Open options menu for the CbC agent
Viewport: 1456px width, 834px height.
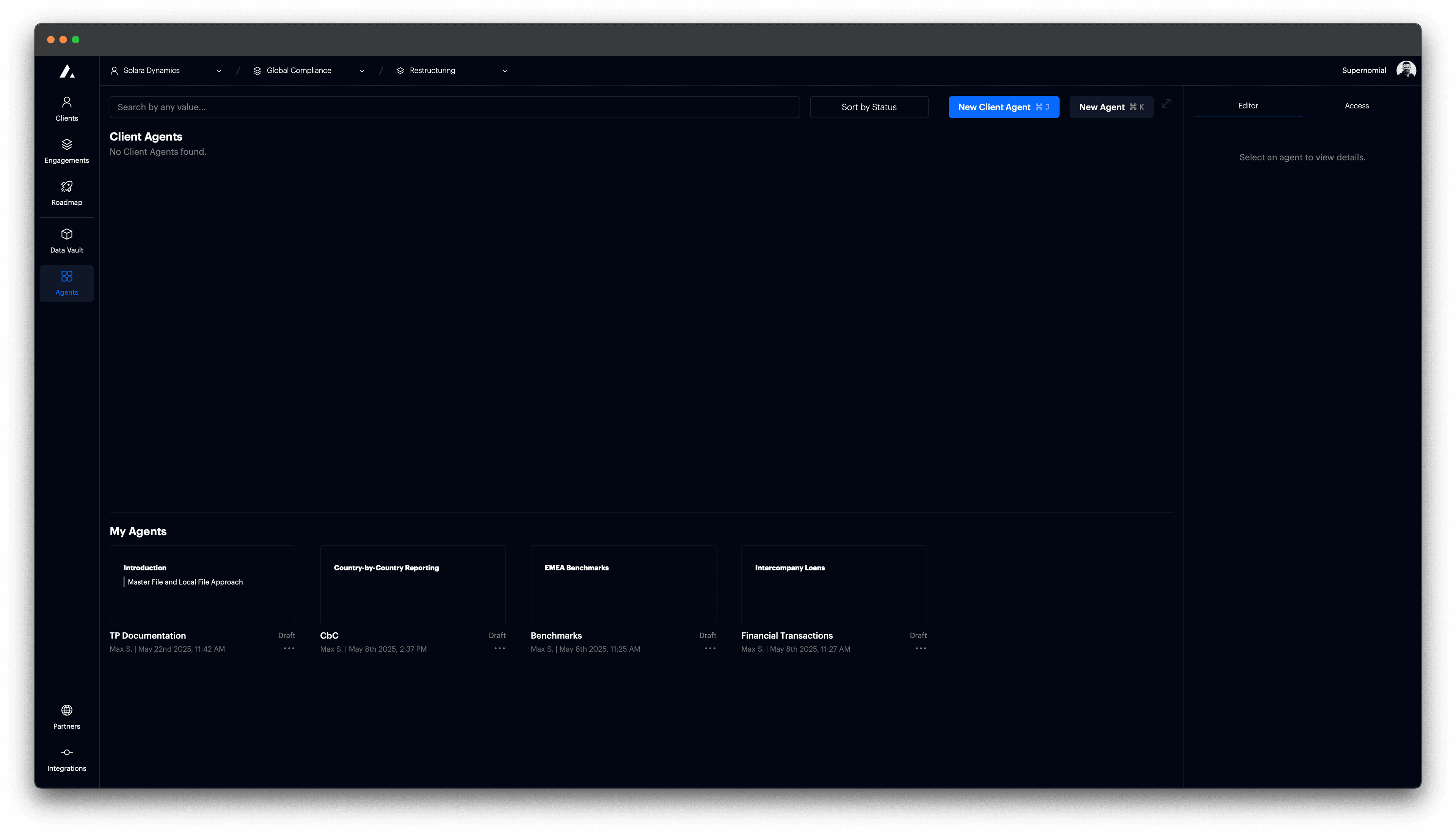click(499, 648)
